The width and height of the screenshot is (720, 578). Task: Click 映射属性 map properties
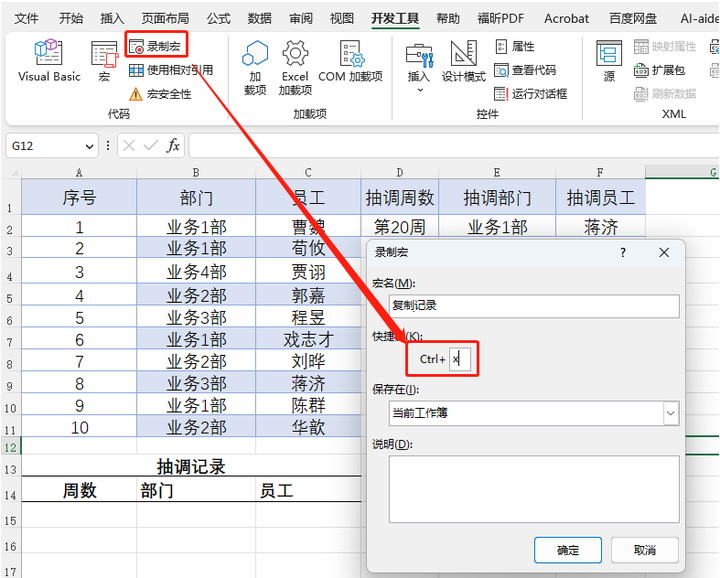pos(665,46)
